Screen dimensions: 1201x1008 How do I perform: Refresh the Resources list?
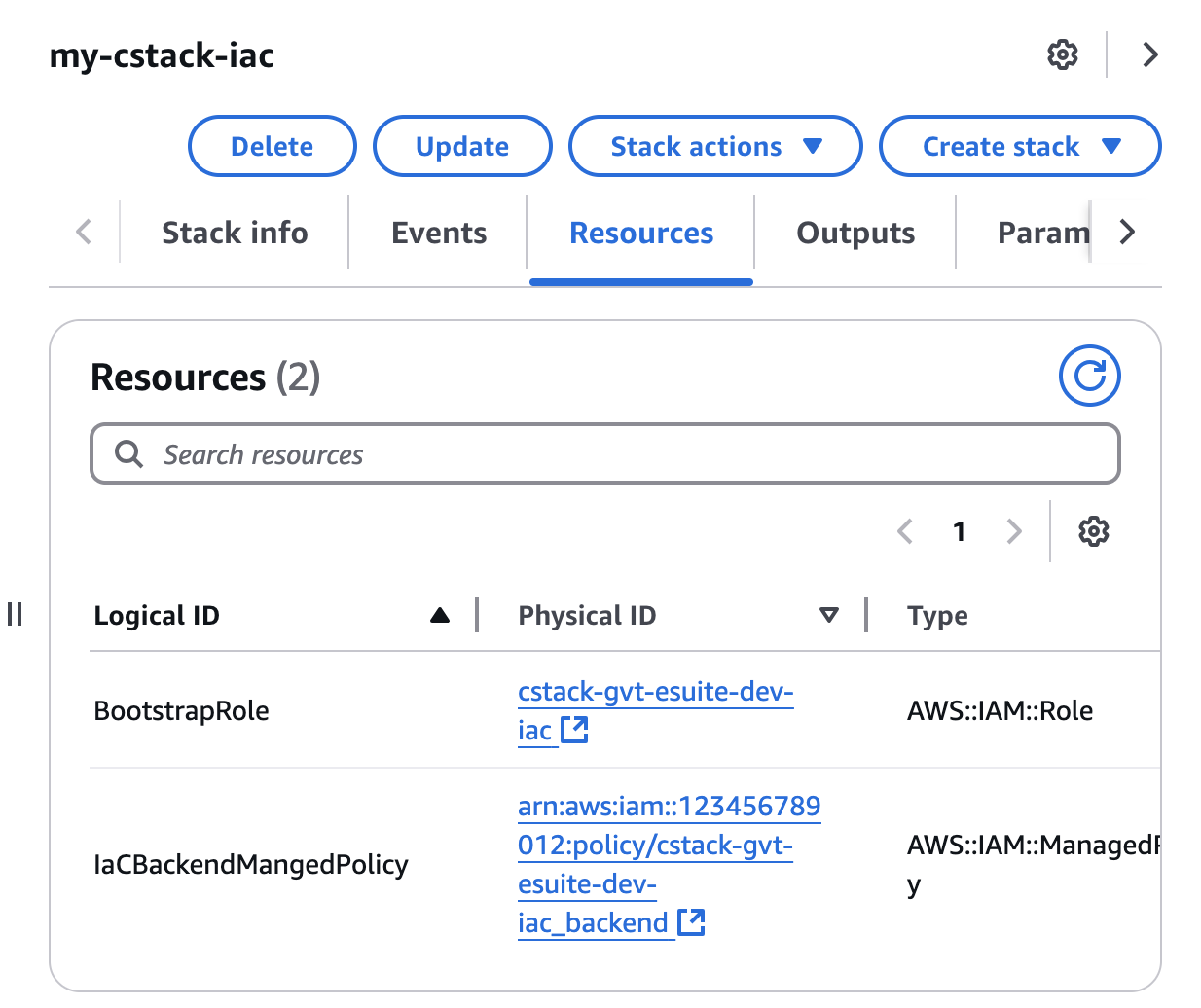click(1089, 376)
